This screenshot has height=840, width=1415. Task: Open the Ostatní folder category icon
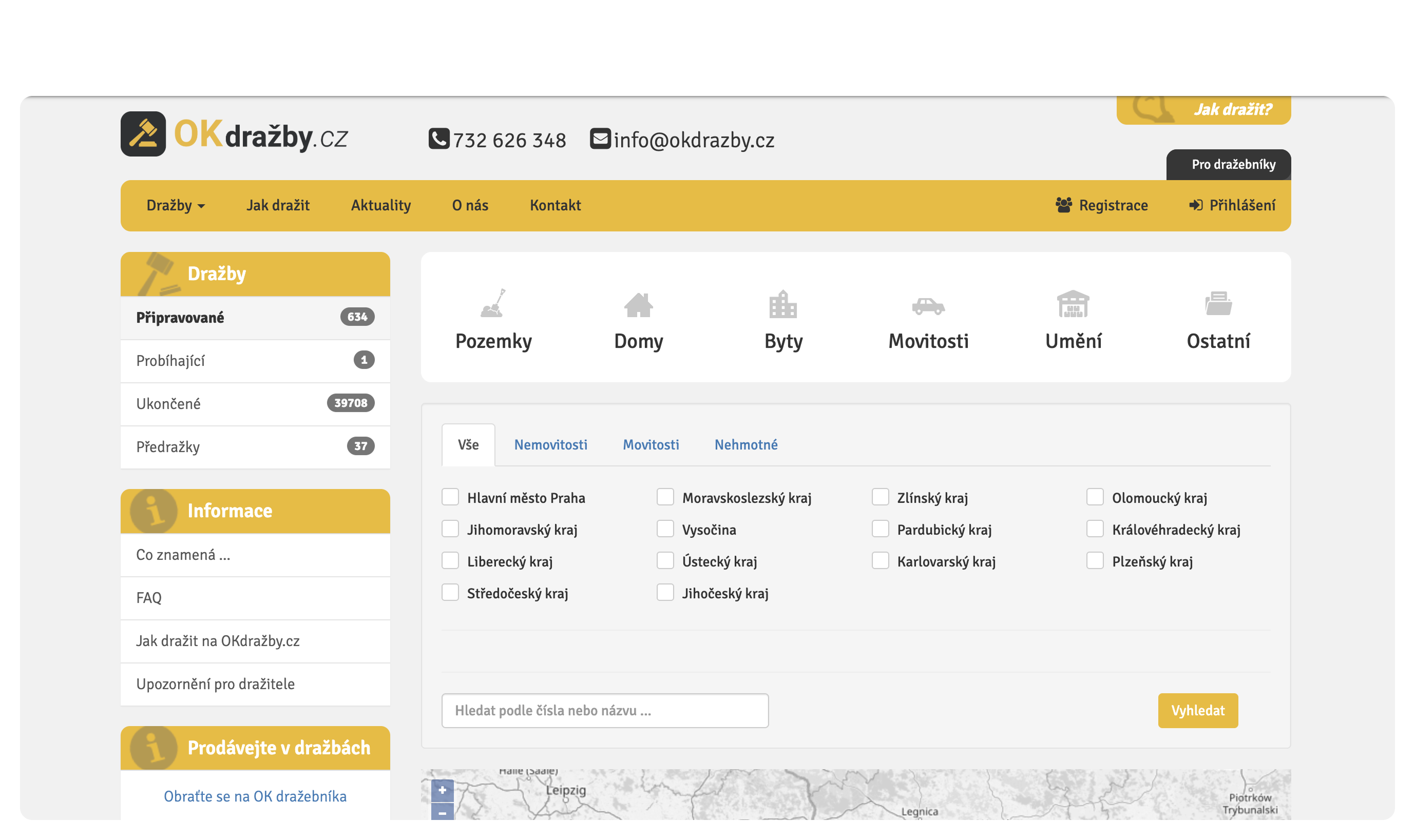click(1218, 304)
